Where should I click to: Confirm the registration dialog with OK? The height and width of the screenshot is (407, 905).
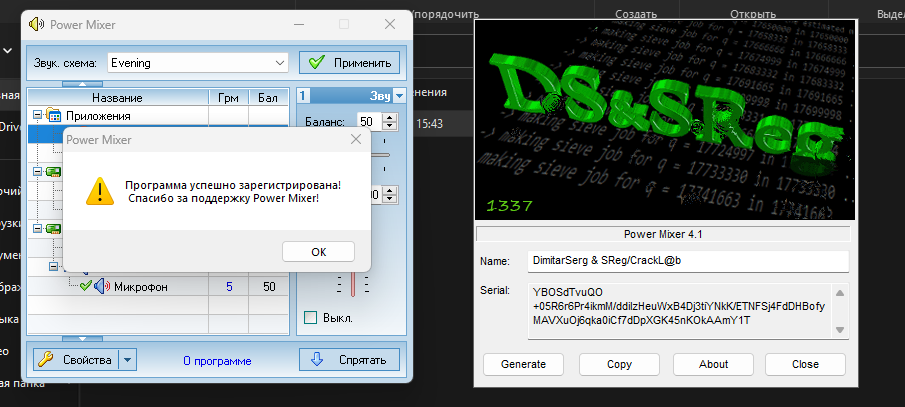319,252
